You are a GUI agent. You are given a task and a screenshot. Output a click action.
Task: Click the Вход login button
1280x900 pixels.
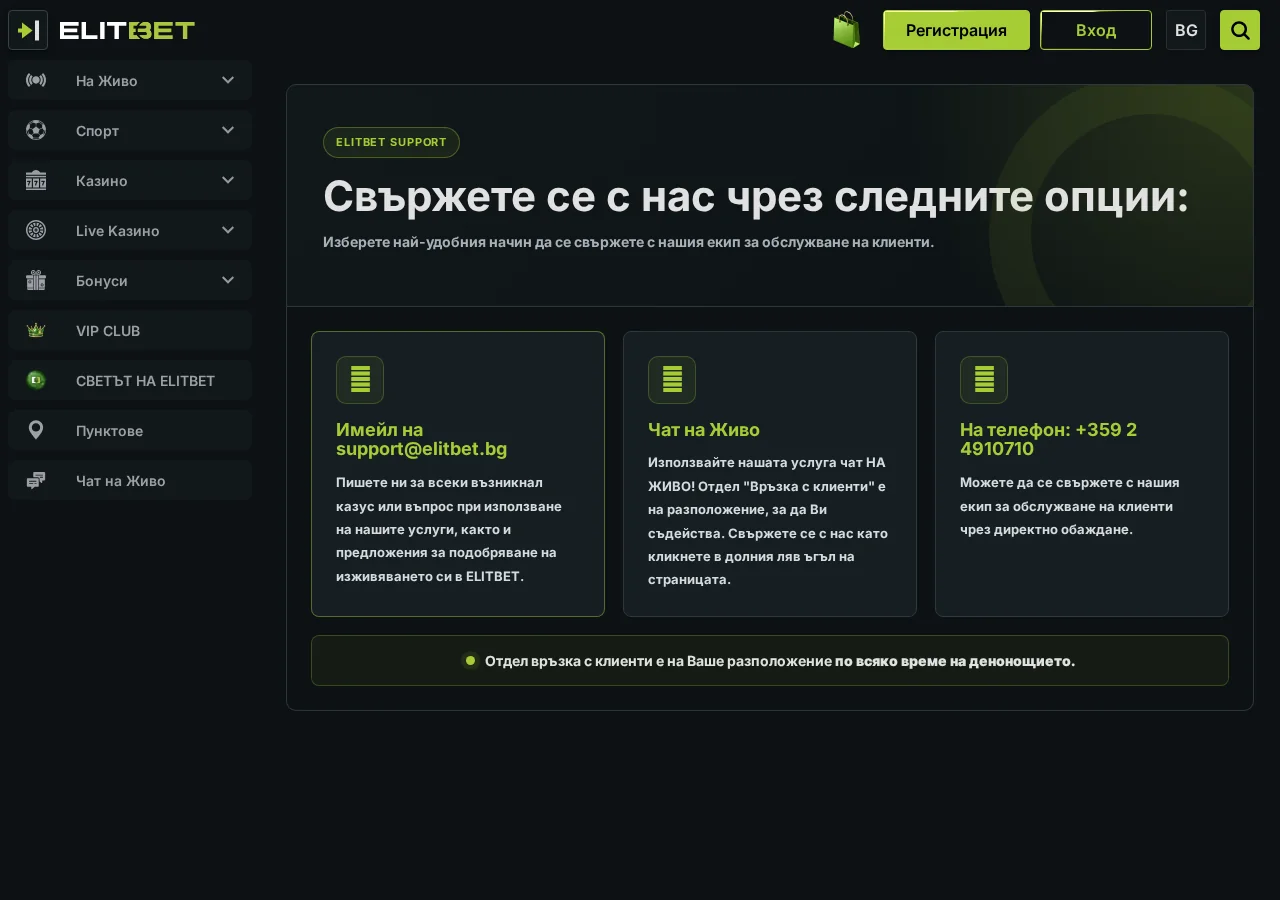click(1096, 30)
